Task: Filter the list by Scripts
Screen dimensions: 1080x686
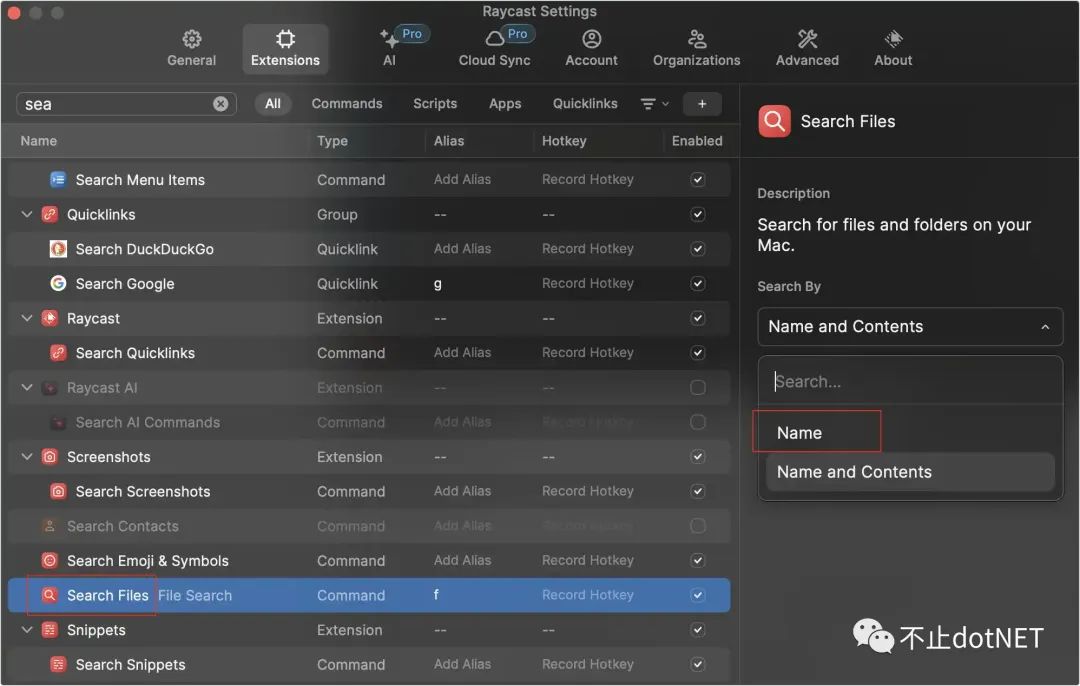Action: point(435,104)
